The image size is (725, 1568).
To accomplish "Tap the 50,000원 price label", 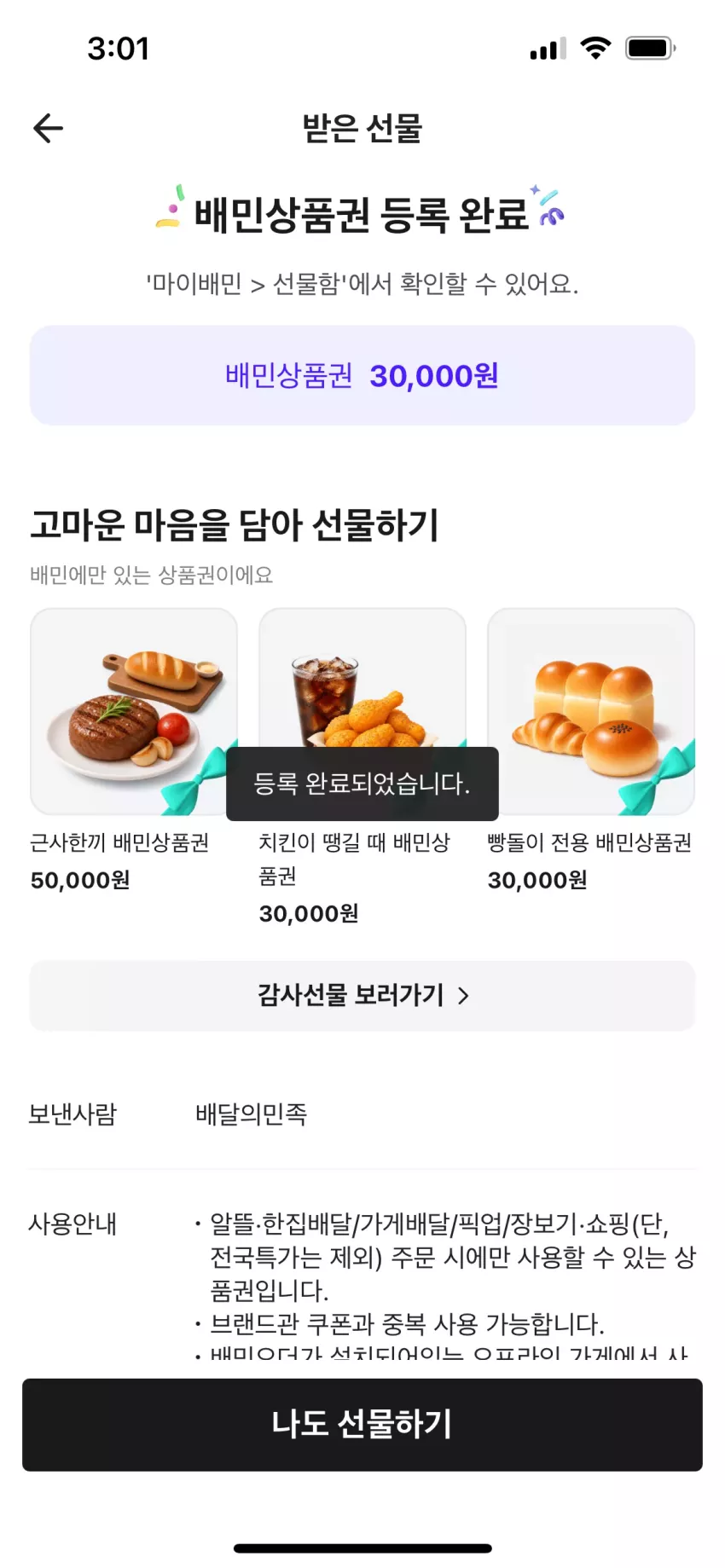I will (80, 881).
